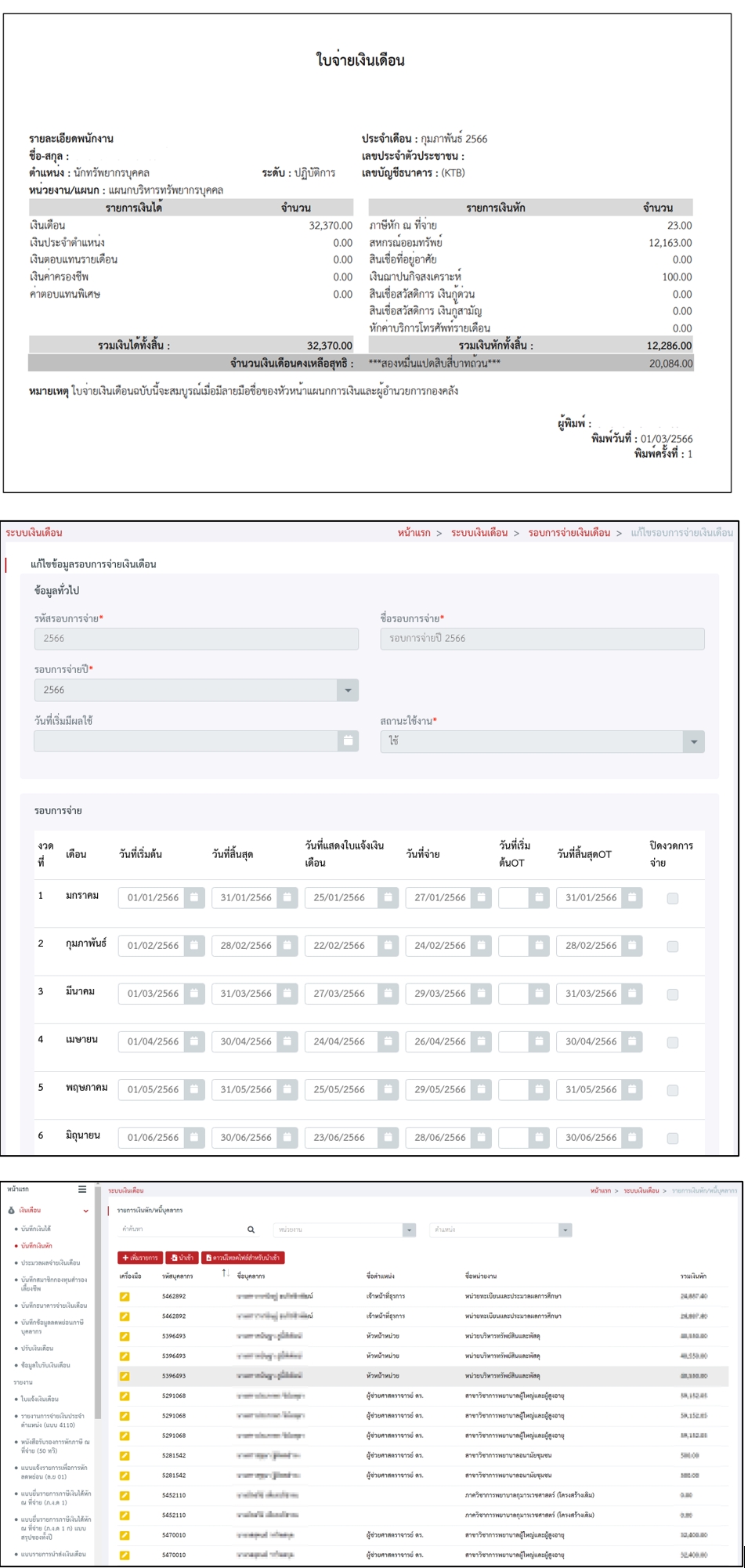The width and height of the screenshot is (748, 1568).
Task: Click the magnifier search icon next to คำค้นหา
Action: tap(251, 1229)
